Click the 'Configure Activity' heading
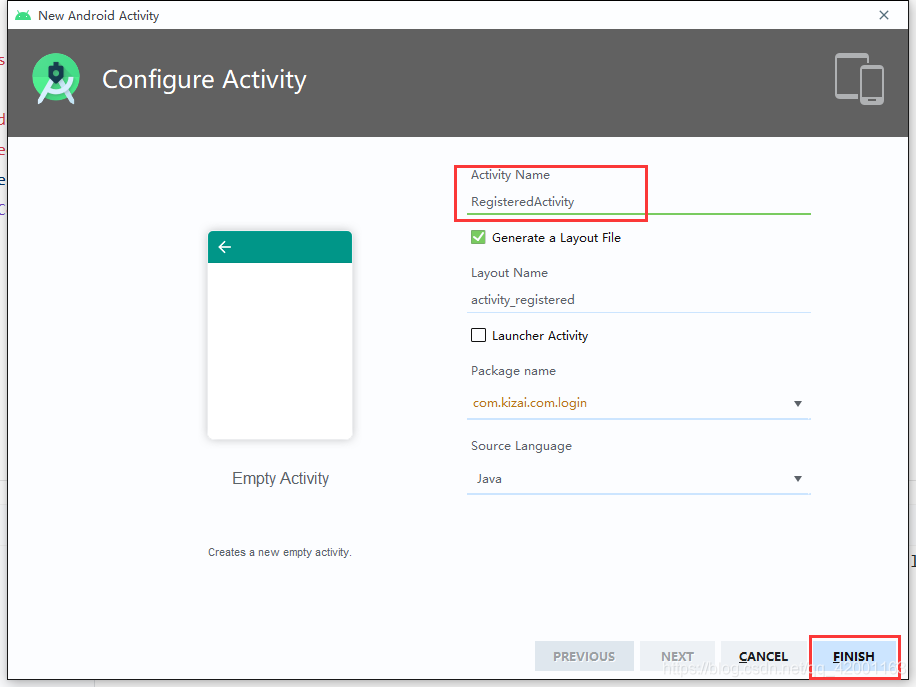Viewport: 916px width, 687px height. (204, 79)
